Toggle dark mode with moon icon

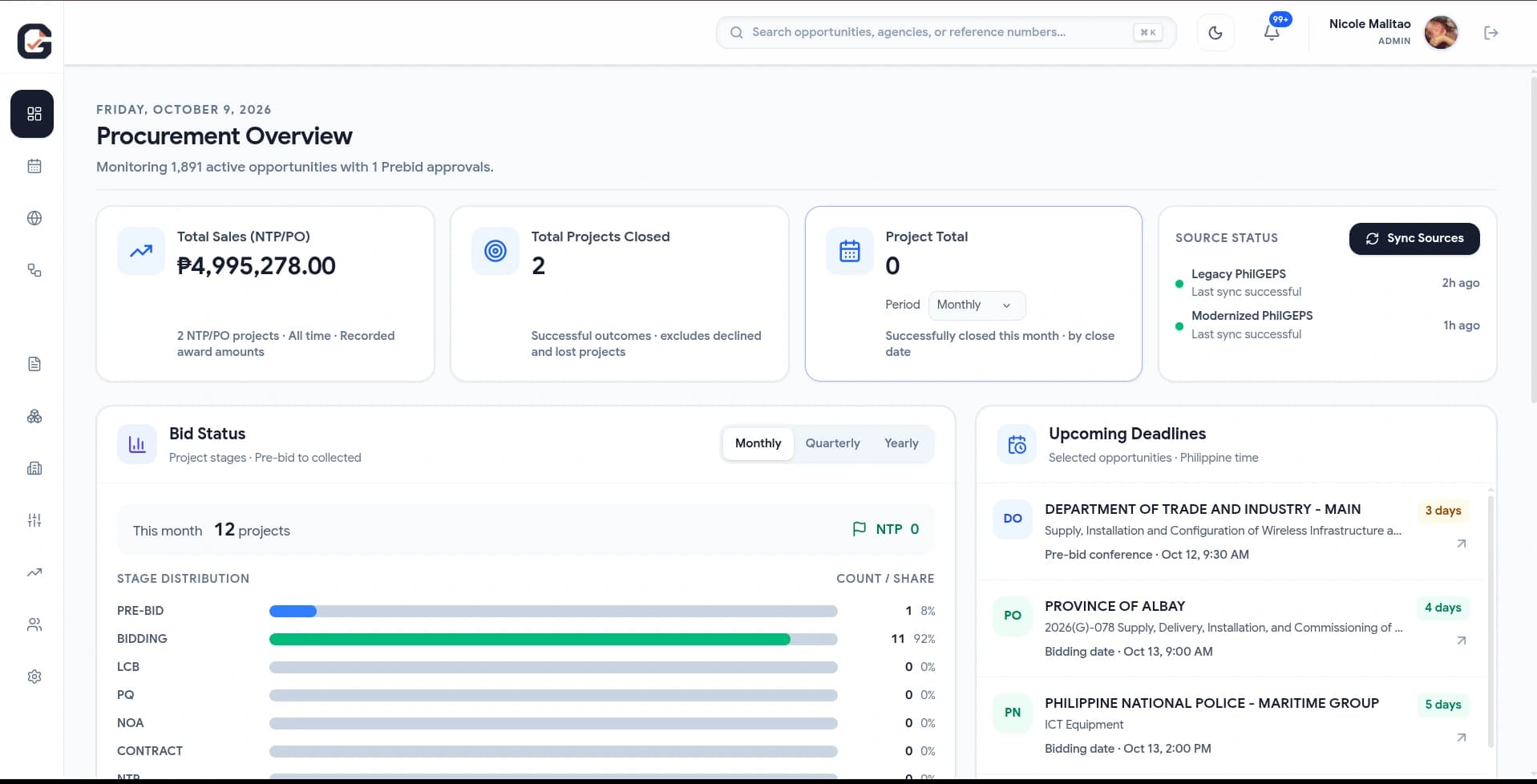coord(1215,33)
